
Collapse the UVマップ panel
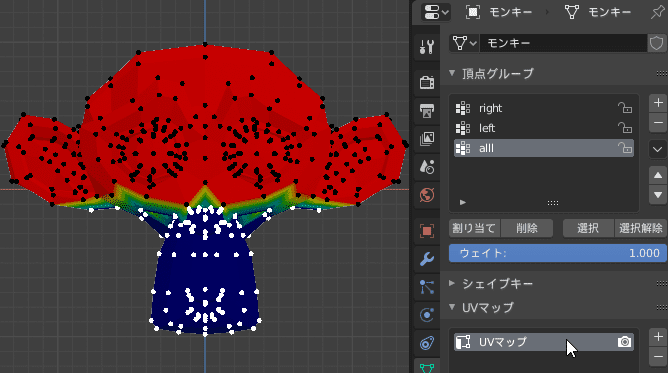452,307
